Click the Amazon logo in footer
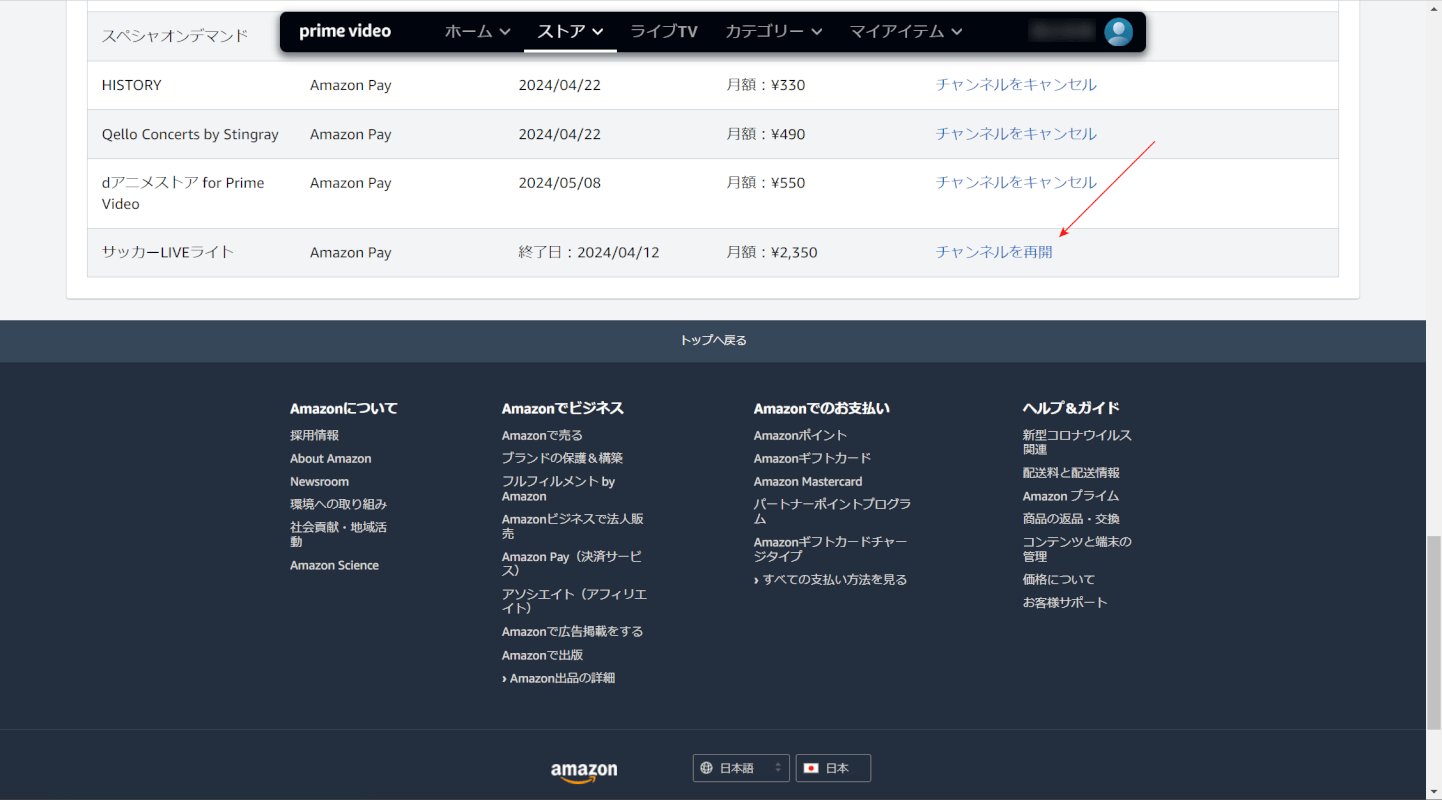Image resolution: width=1442 pixels, height=800 pixels. pos(584,770)
